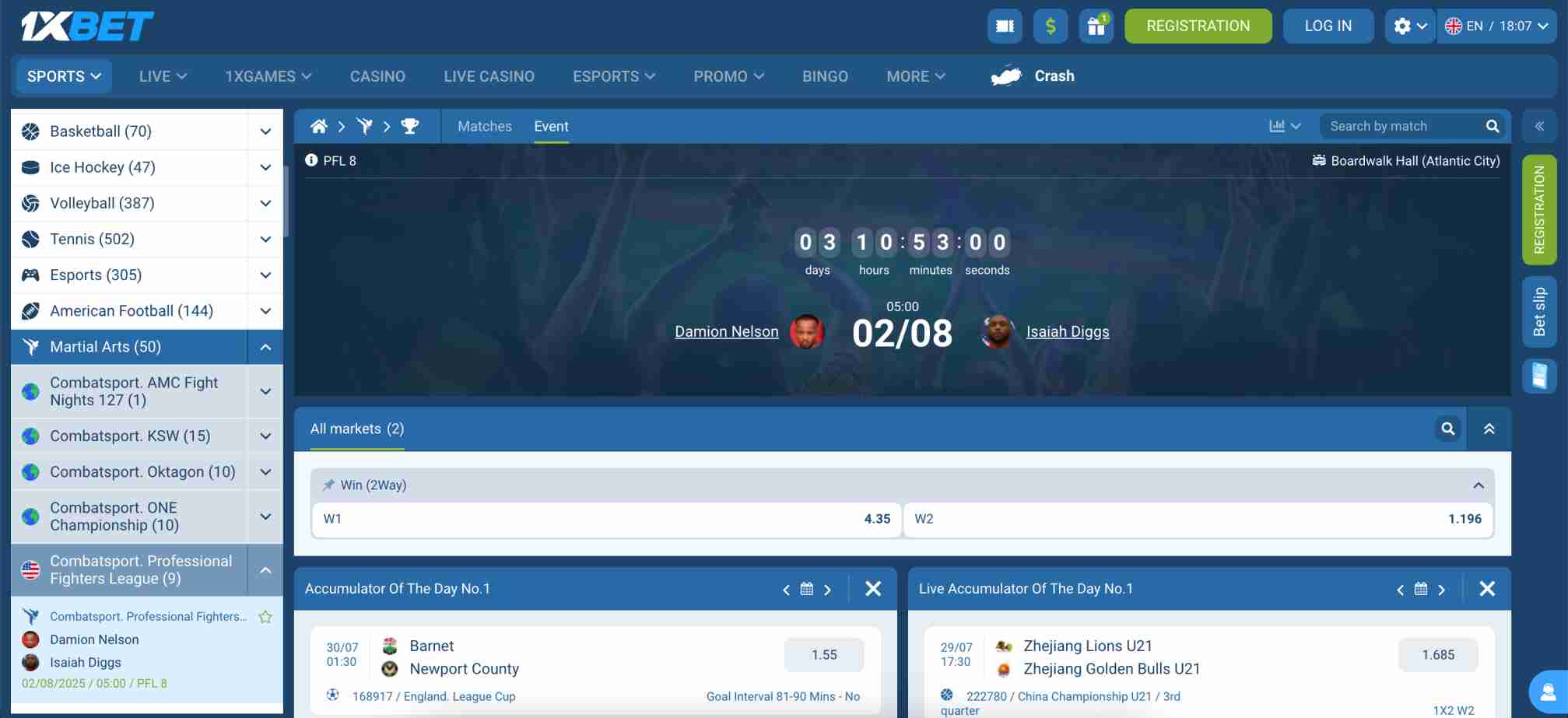Open the 1XGAMES menu
The width and height of the screenshot is (1568, 718).
click(268, 76)
